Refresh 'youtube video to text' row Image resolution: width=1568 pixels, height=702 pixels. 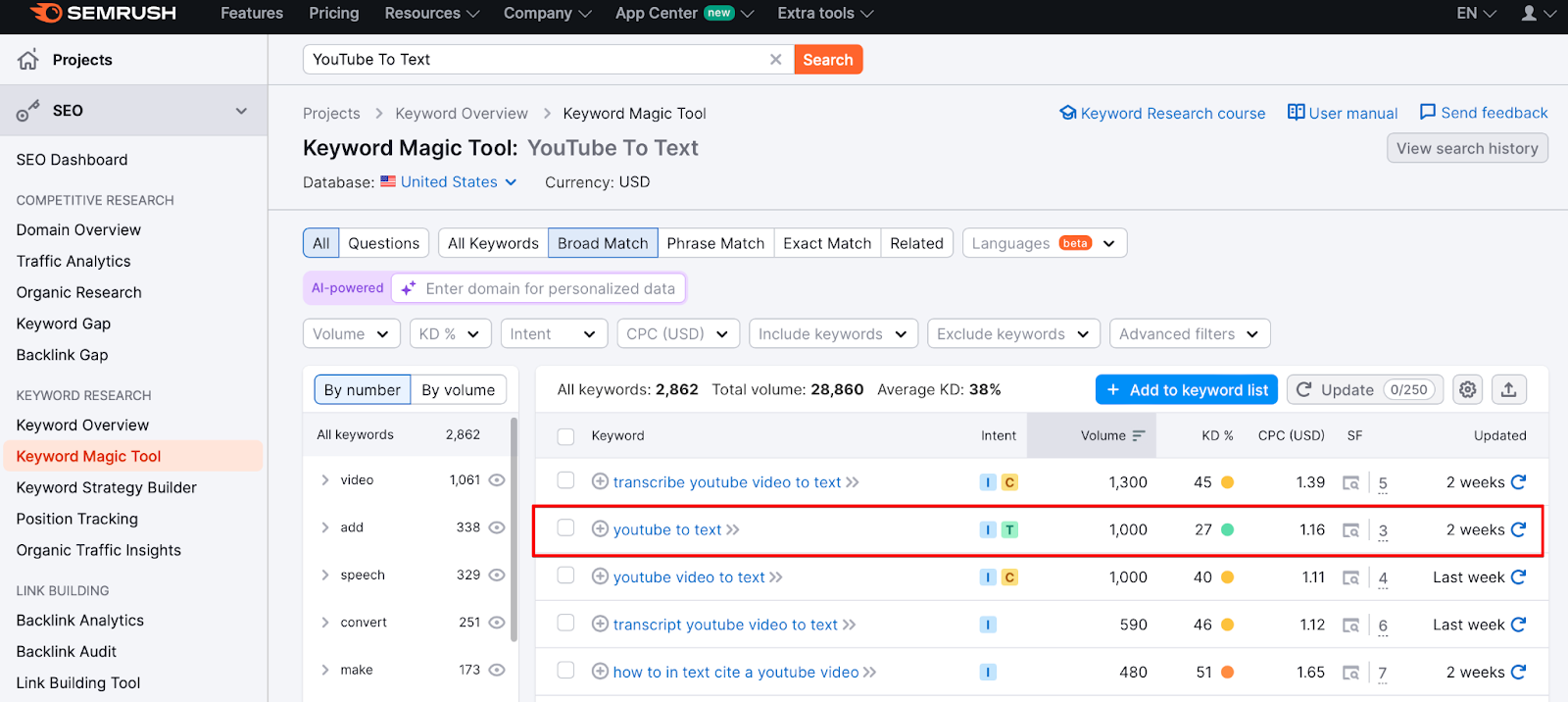pyautogui.click(x=1518, y=577)
